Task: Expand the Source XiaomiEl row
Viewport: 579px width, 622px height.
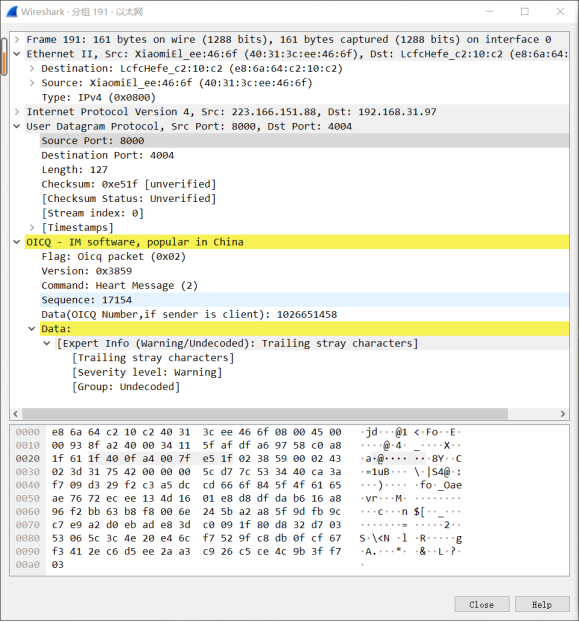Action: (32, 83)
